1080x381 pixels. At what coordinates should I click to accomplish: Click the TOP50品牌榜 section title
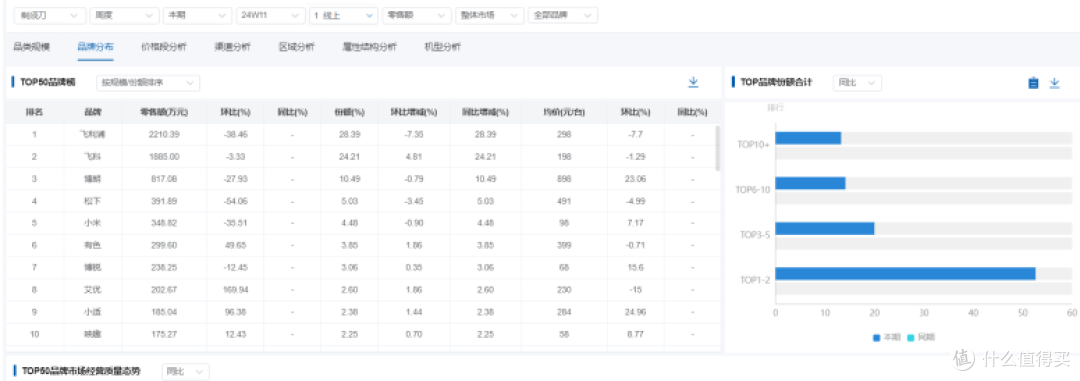pyautogui.click(x=48, y=83)
